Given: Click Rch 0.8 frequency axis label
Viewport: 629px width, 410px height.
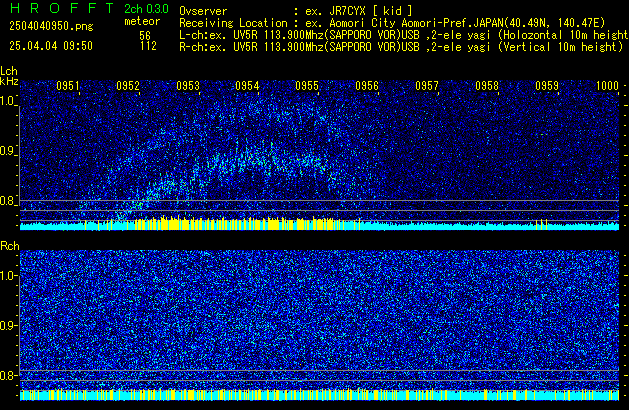Looking at the screenshot, I should coord(8,375).
